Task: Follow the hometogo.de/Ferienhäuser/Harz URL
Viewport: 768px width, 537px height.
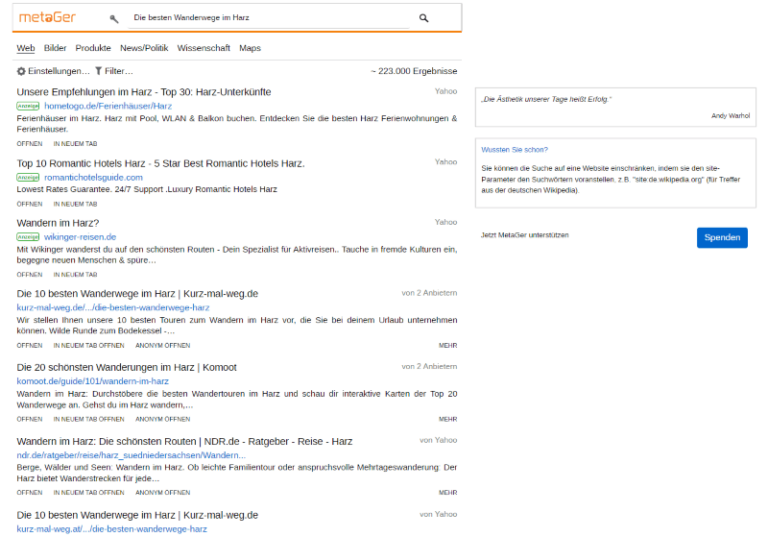Action: pyautogui.click(x=108, y=106)
